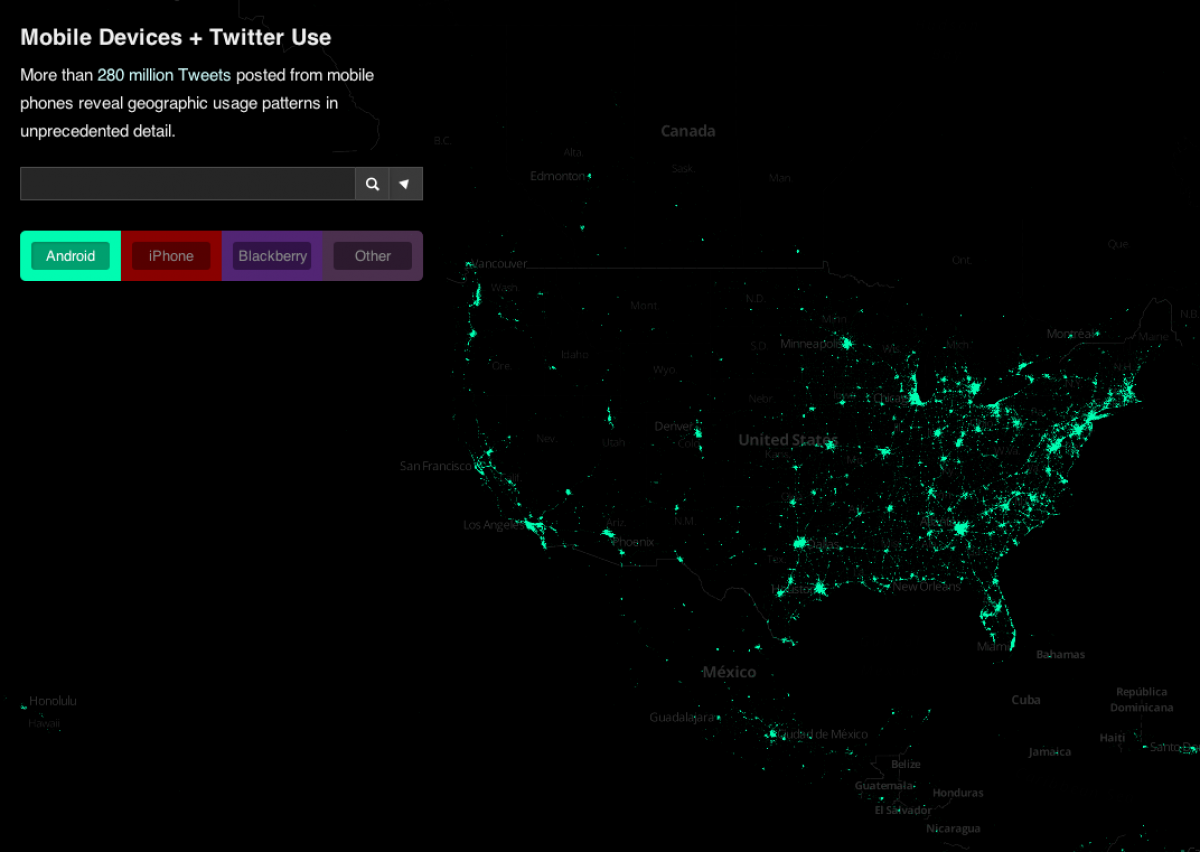Select the Honolulu label on the map
The image size is (1200, 852).
click(x=53, y=701)
